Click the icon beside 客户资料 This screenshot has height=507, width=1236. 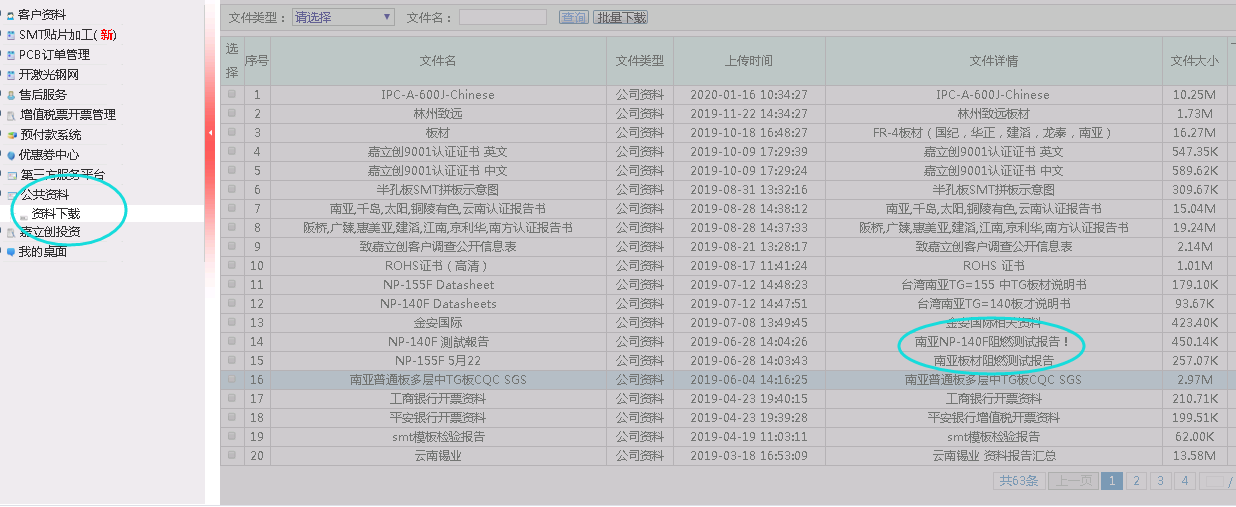tap(10, 15)
